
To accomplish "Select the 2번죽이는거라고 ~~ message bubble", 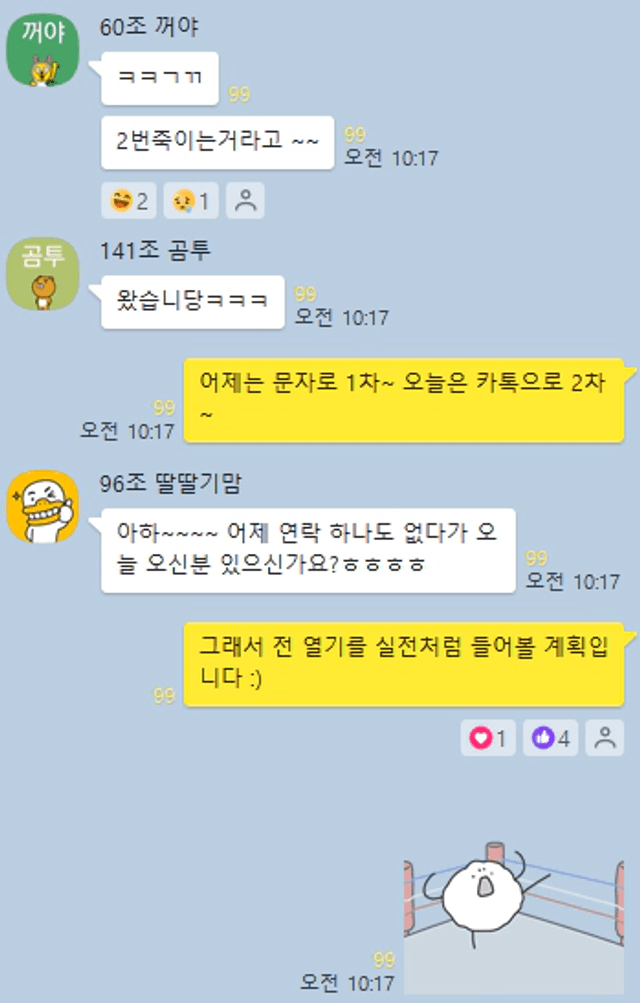I will point(217,142).
